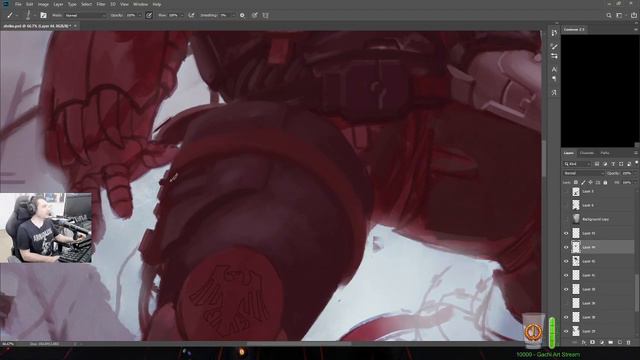Open the layer blend mode dropdown
The image size is (640, 360).
[x=583, y=173]
